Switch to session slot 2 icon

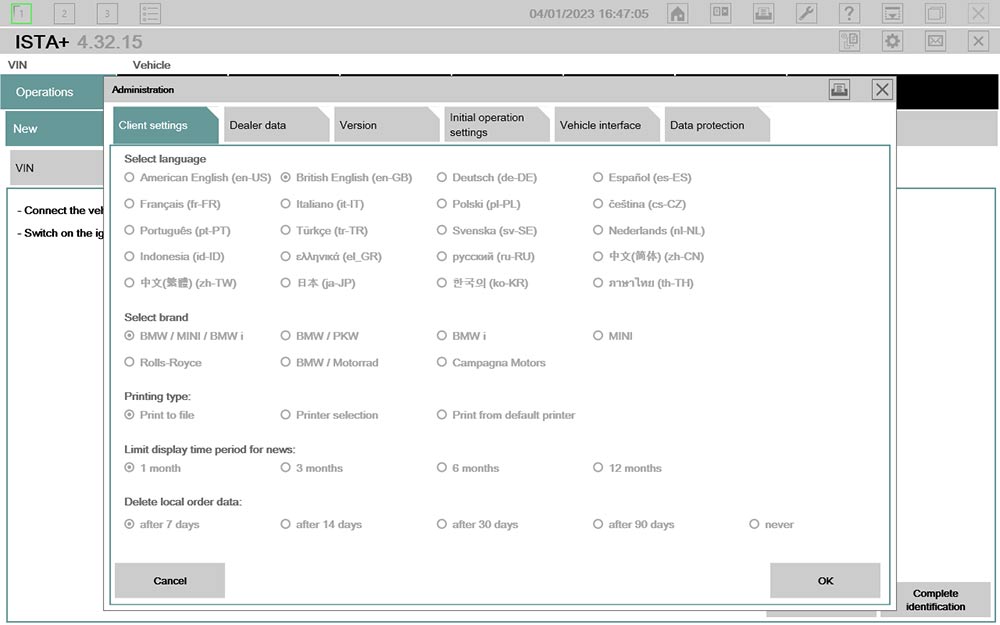64,13
